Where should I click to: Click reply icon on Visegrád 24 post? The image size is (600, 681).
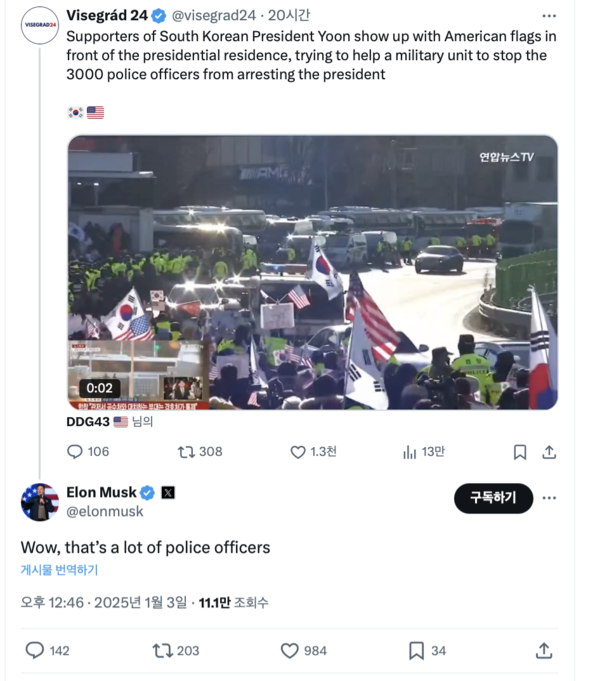coord(75,452)
